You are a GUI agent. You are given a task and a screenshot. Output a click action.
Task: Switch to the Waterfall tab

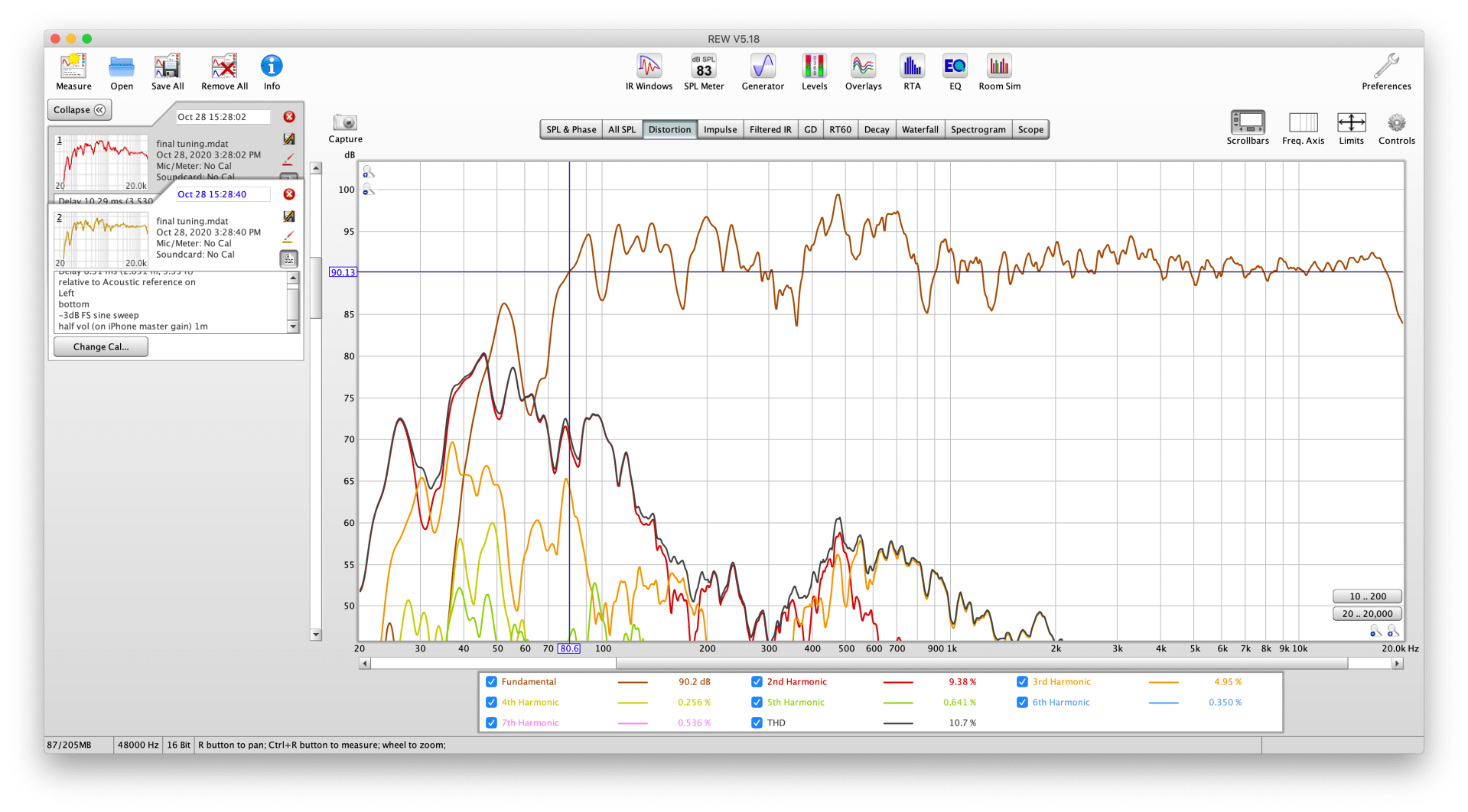coord(920,130)
